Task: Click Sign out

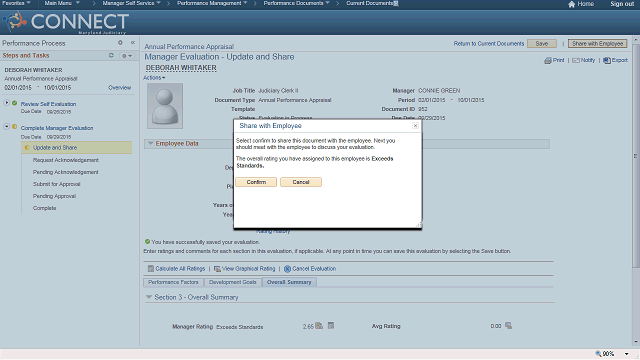Action: click(622, 4)
